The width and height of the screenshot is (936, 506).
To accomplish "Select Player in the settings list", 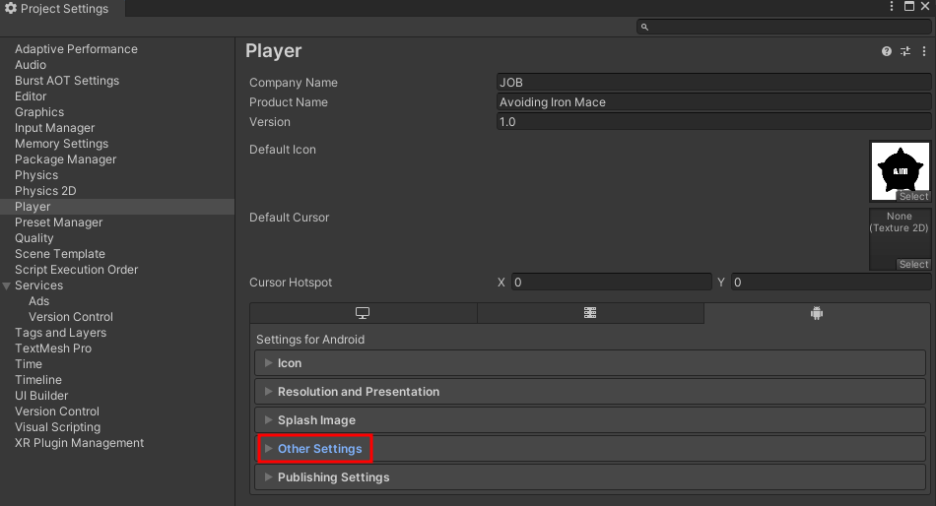I will click(x=117, y=206).
